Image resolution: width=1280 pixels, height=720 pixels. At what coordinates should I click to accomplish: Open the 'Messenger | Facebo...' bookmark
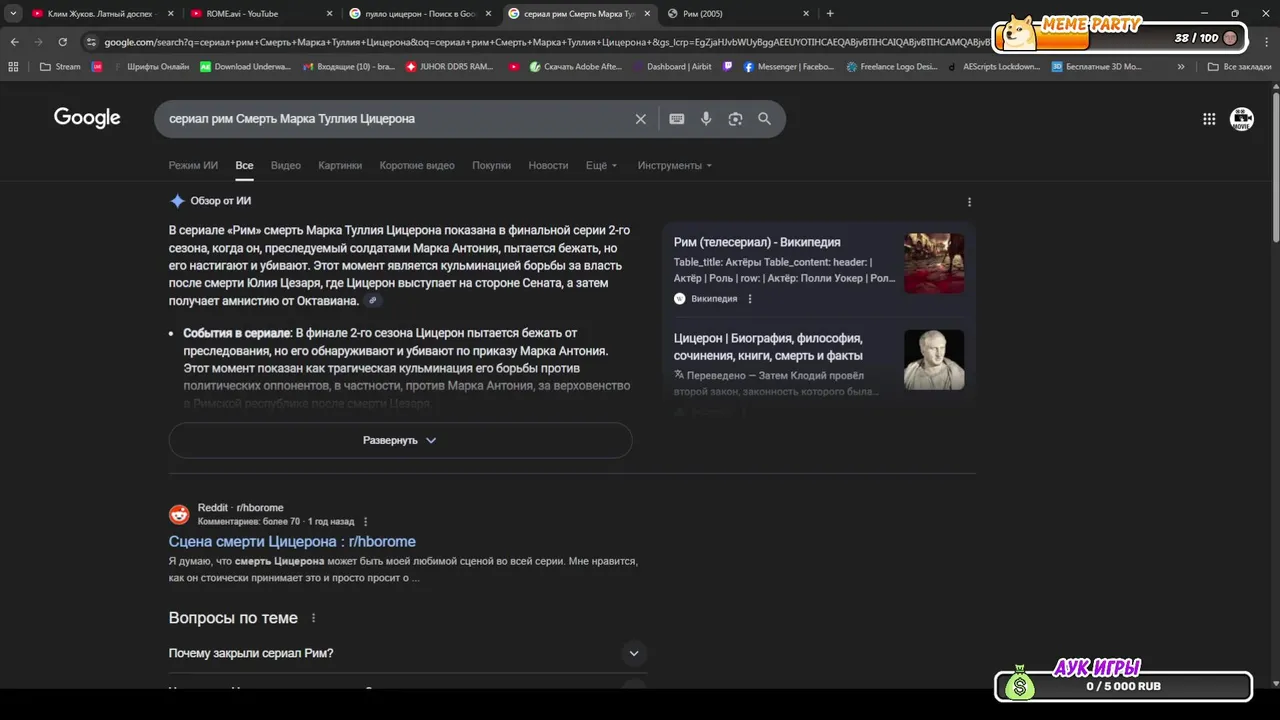point(789,67)
